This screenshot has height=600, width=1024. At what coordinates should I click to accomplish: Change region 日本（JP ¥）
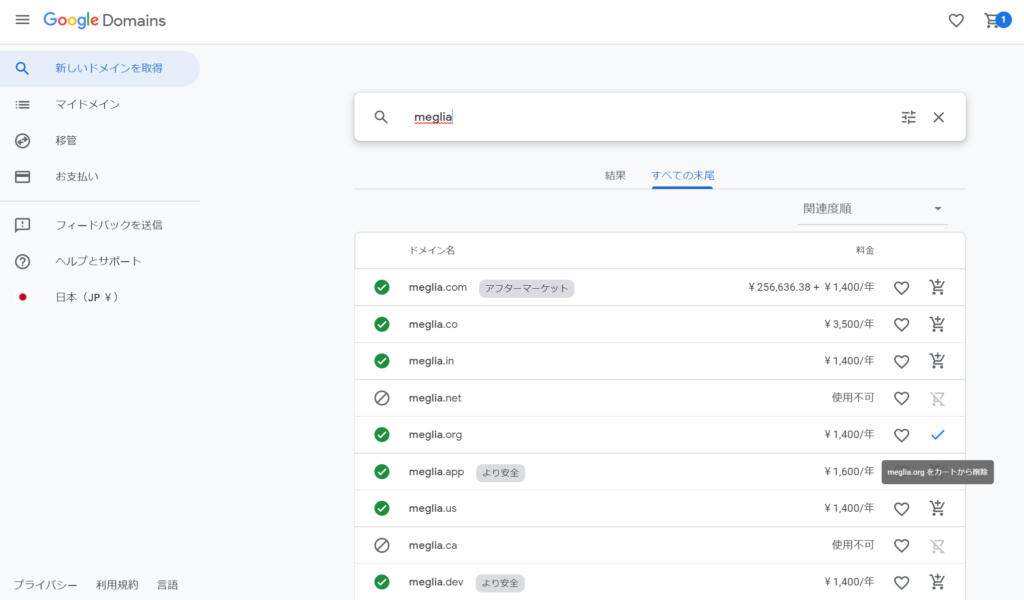coord(99,297)
